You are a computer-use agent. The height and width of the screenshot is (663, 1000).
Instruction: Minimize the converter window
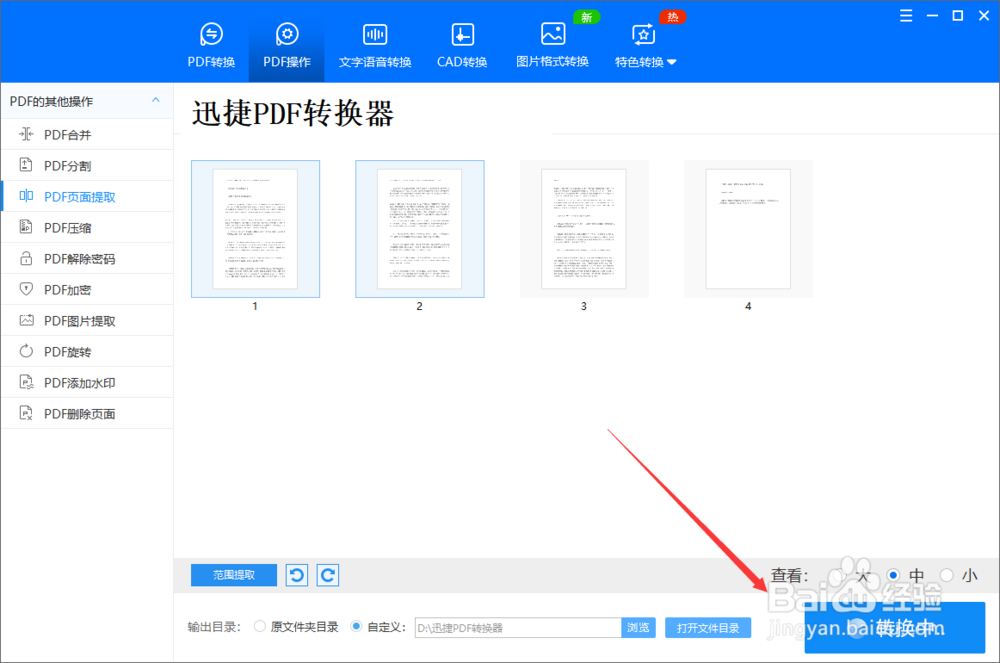click(932, 16)
